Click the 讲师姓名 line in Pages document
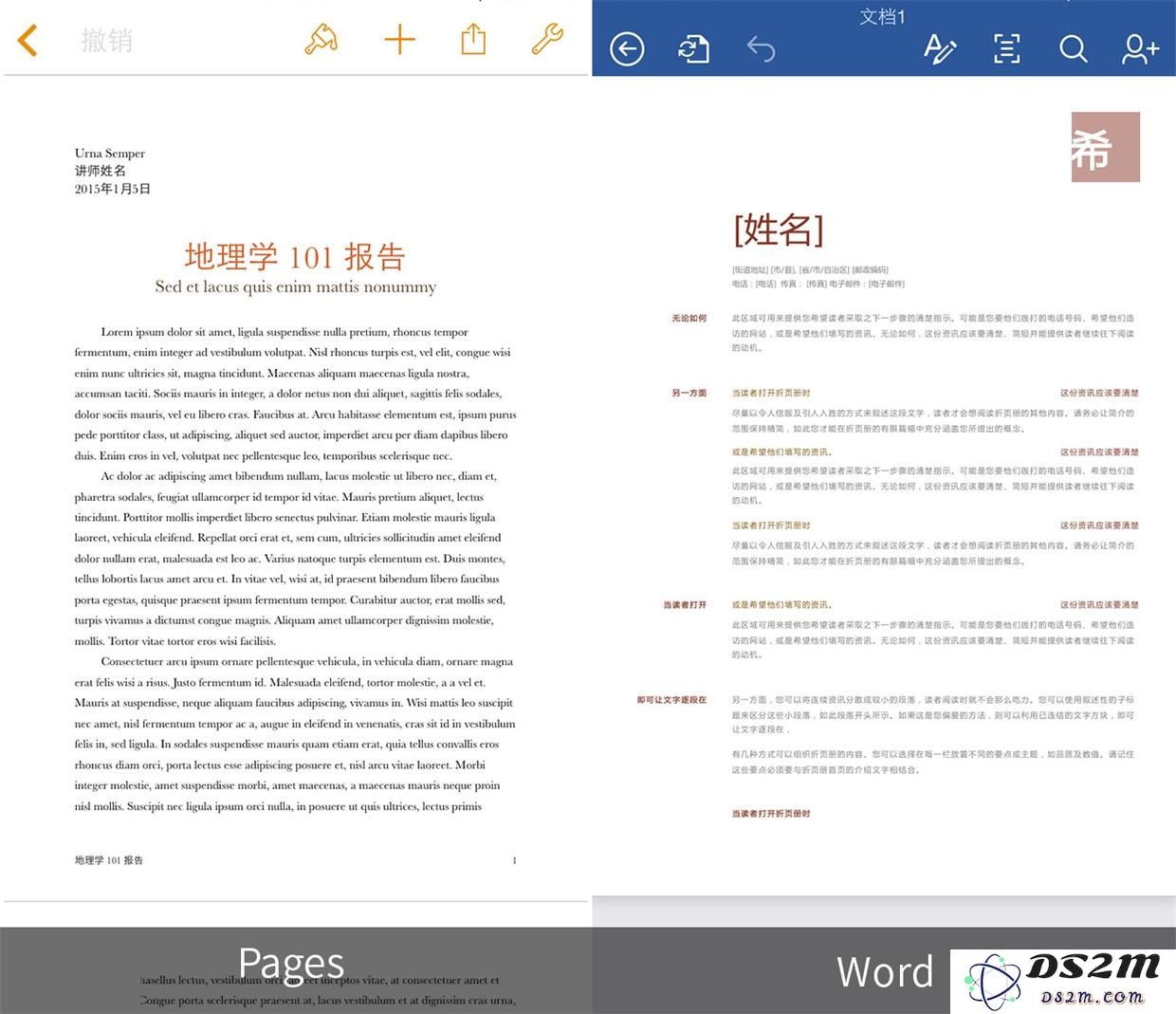 [x=101, y=171]
